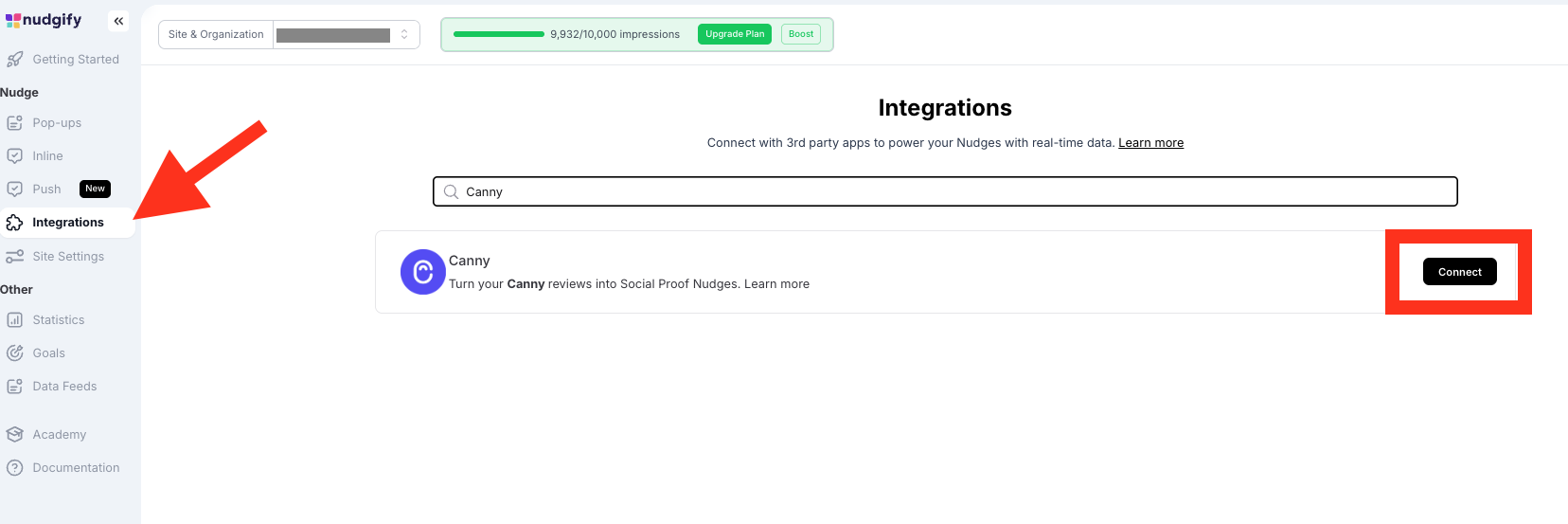Open Site Settings

(x=67, y=257)
